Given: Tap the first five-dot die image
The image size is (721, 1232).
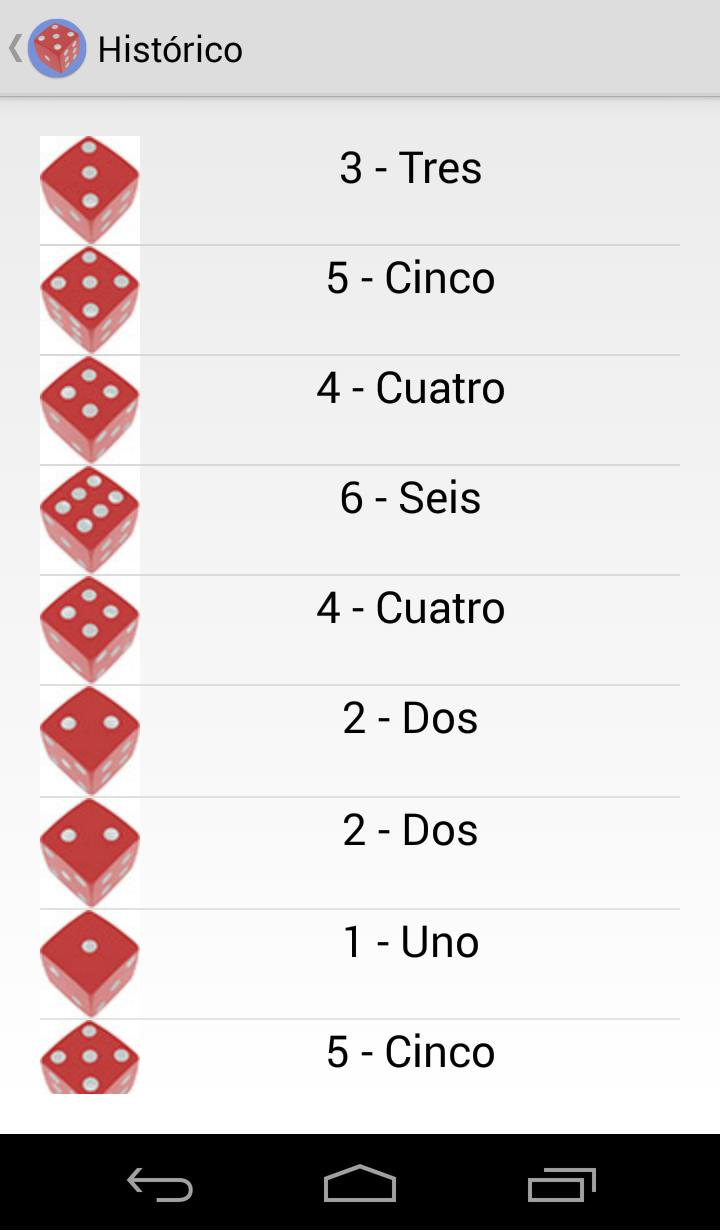Looking at the screenshot, I should [90, 300].
